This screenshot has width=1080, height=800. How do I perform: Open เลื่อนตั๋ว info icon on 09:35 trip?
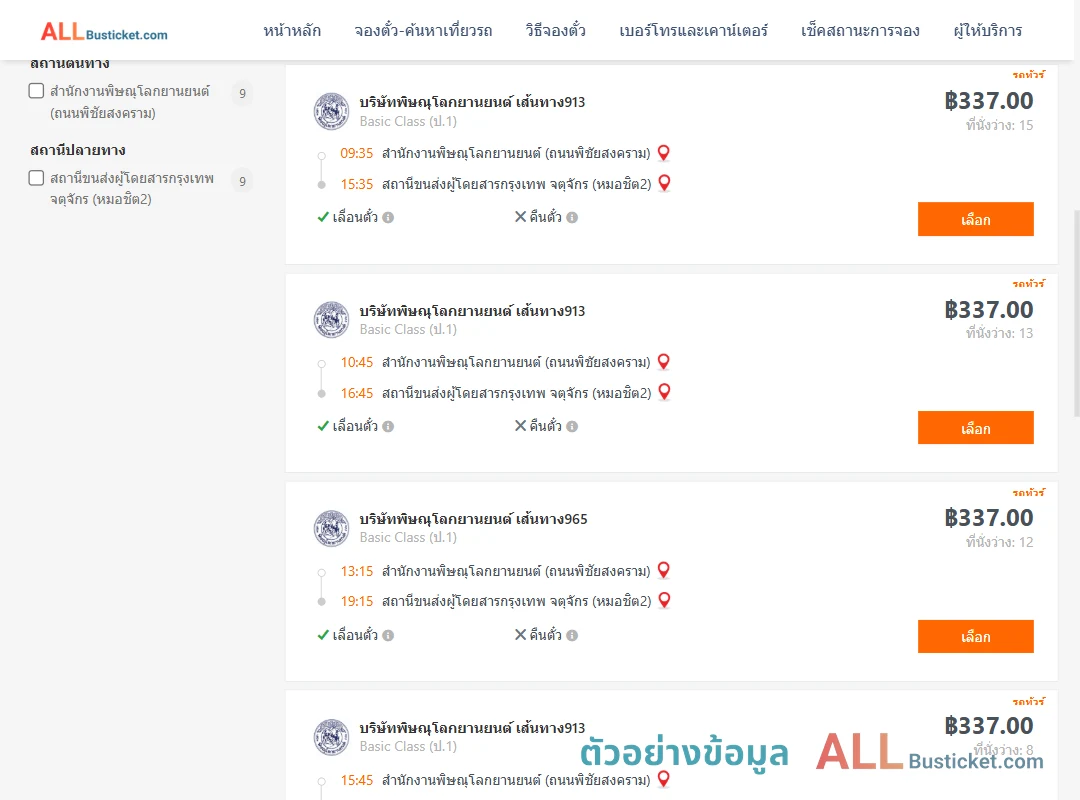pos(388,217)
